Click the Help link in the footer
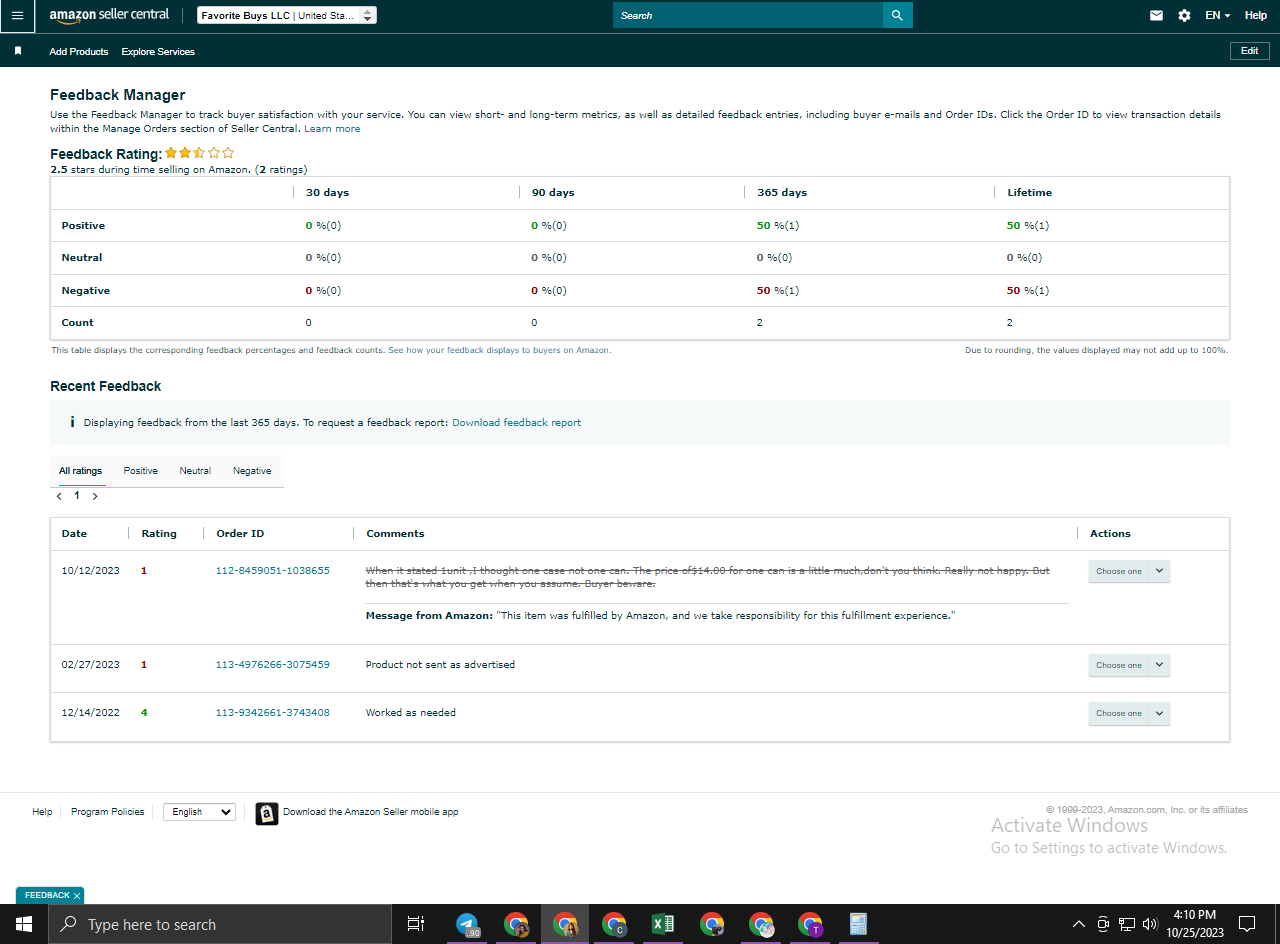 pos(42,812)
